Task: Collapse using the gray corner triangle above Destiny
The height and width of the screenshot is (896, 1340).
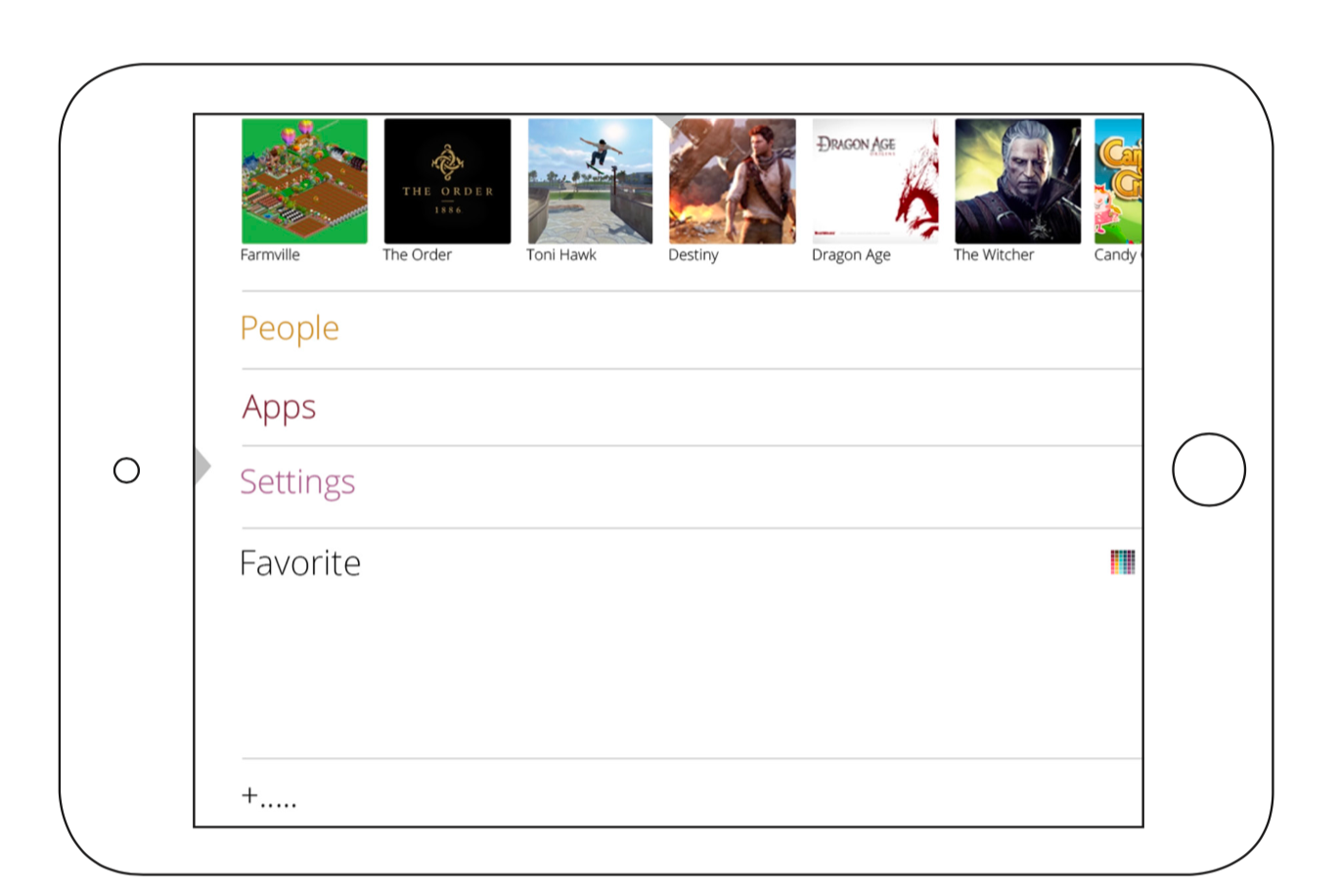Action: click(669, 122)
